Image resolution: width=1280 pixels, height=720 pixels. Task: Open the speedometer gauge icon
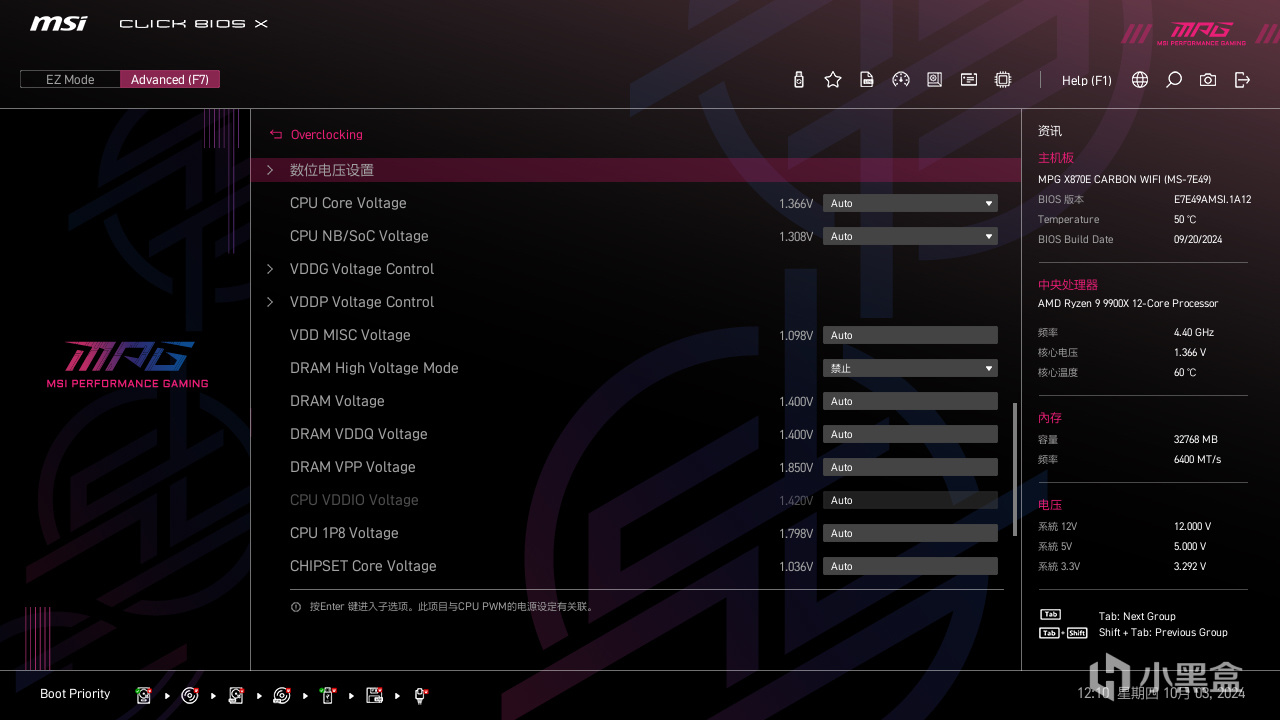(901, 80)
